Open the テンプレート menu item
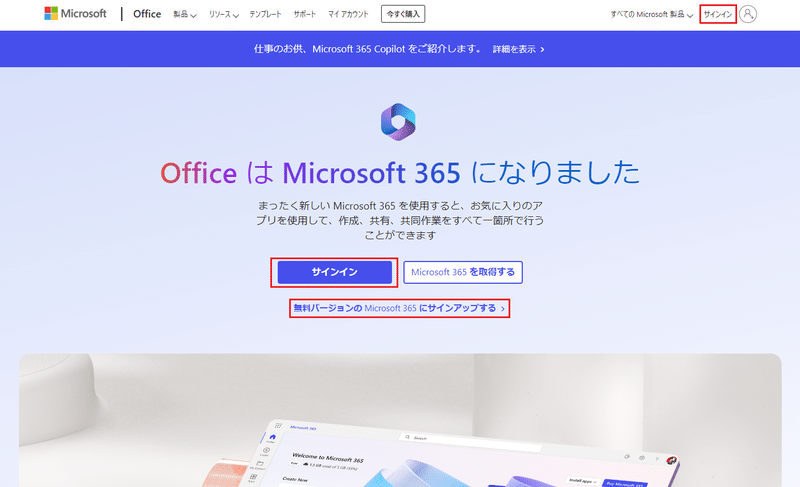This screenshot has height=487, width=800. (x=265, y=14)
